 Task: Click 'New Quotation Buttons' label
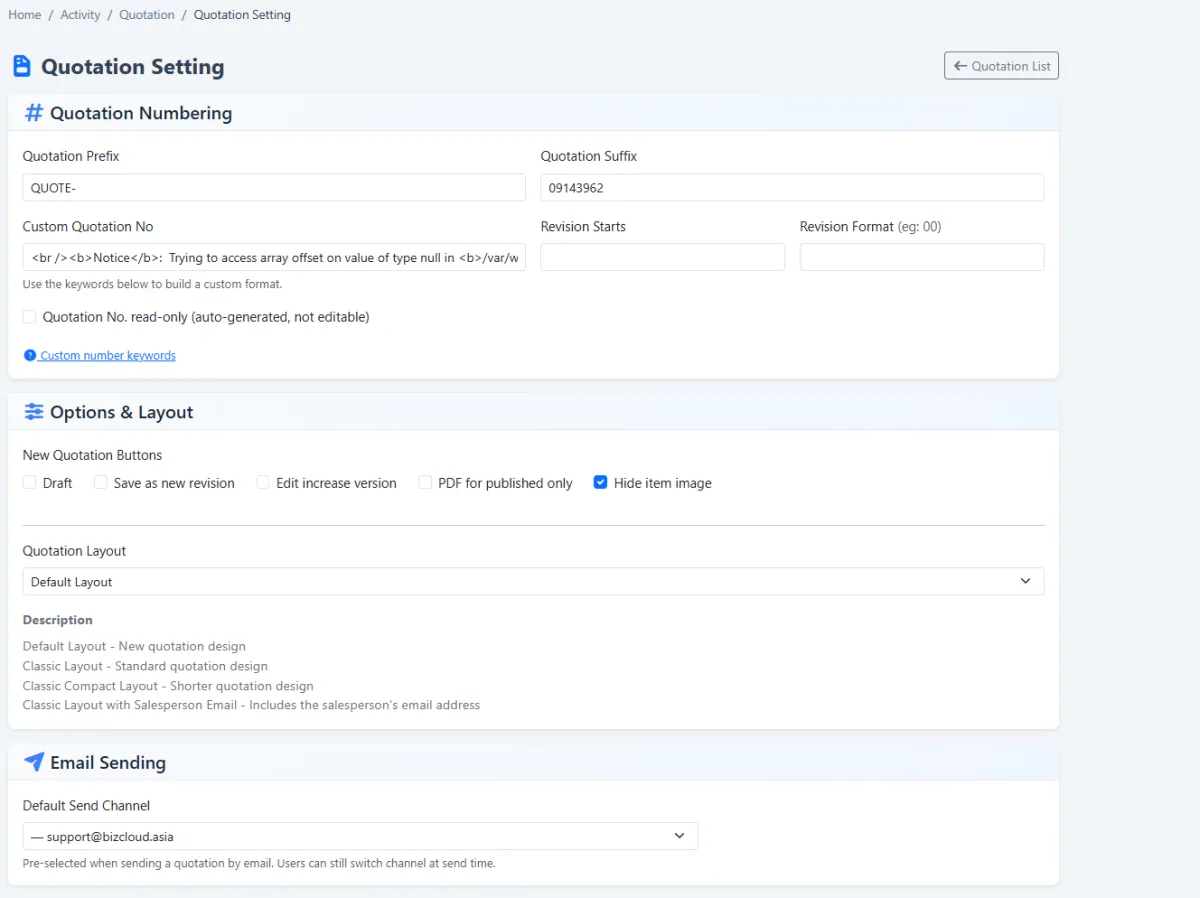tap(92, 455)
